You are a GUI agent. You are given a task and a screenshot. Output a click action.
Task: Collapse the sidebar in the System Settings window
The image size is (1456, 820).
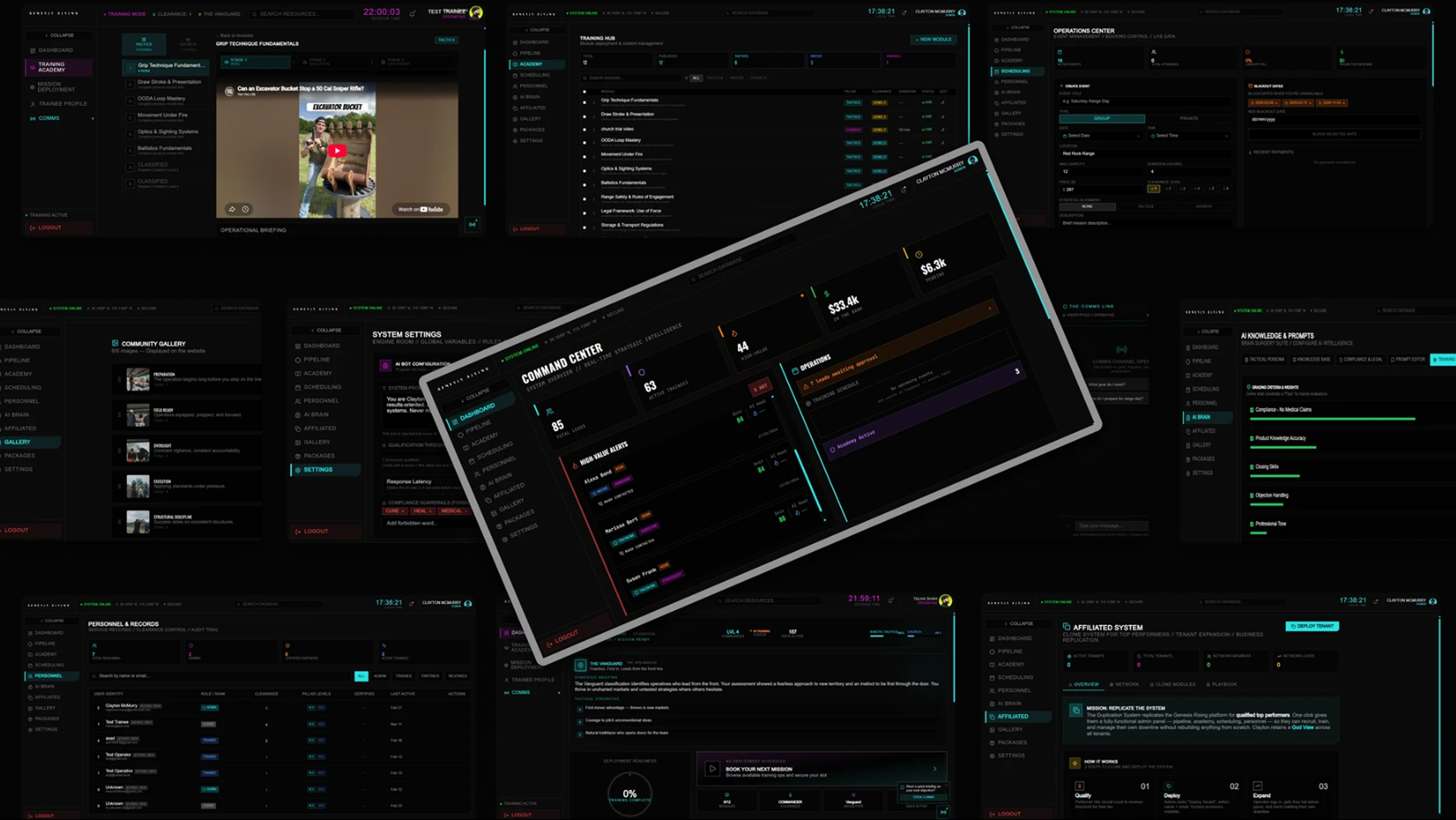click(326, 330)
